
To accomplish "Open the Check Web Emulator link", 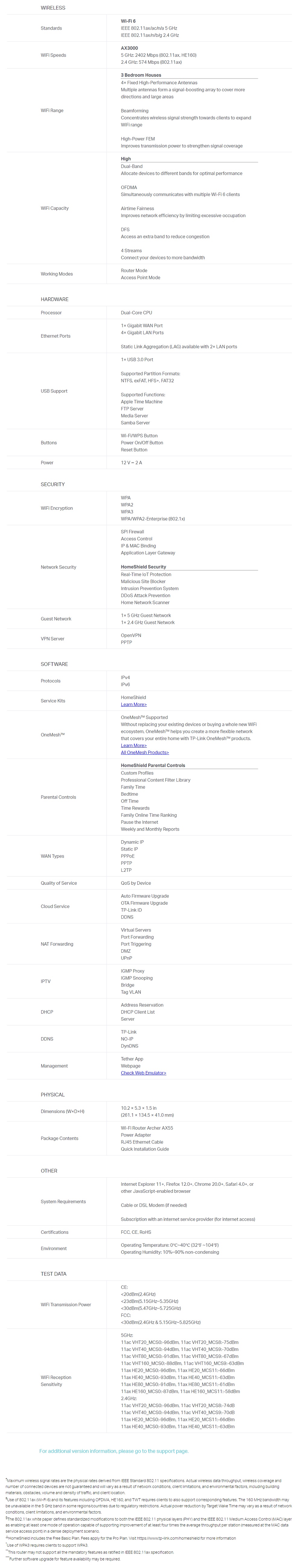I will 143,1073.
